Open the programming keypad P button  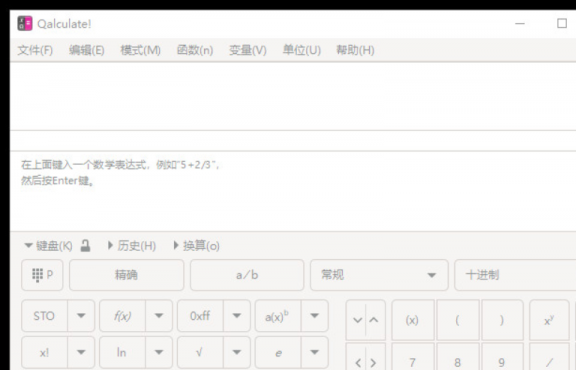[42, 275]
